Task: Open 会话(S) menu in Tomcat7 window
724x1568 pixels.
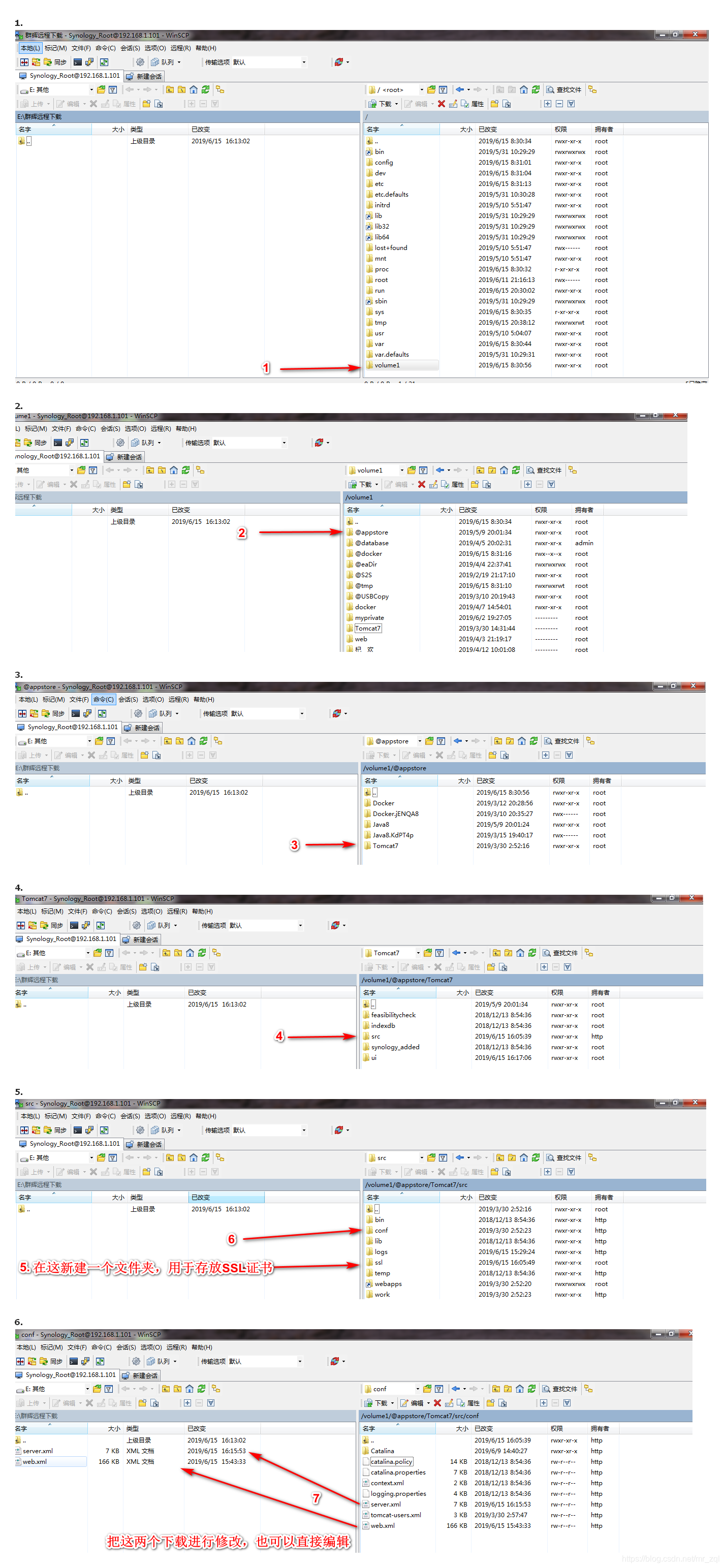Action: coord(127,911)
